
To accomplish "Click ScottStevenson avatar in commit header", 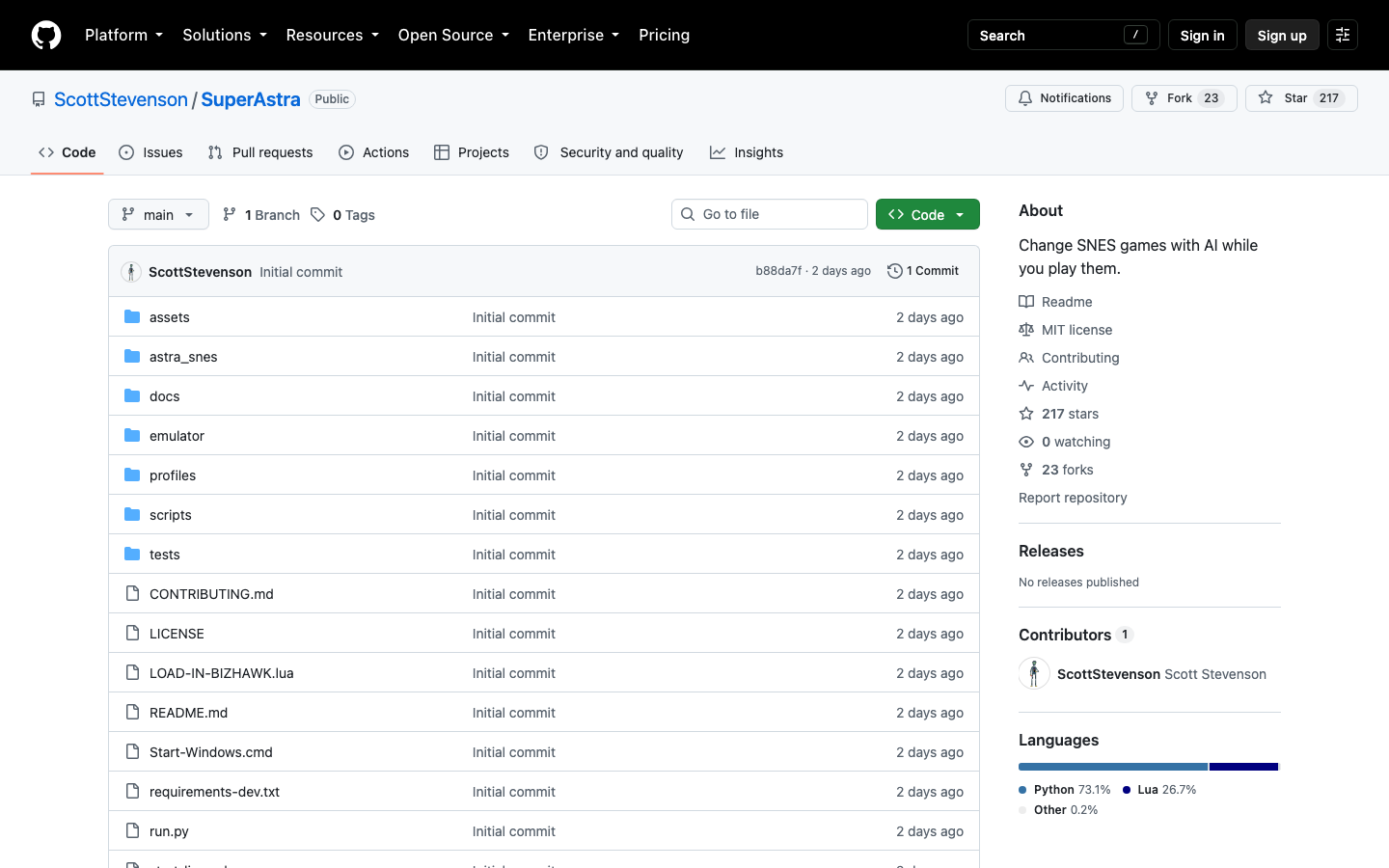I will click(131, 272).
